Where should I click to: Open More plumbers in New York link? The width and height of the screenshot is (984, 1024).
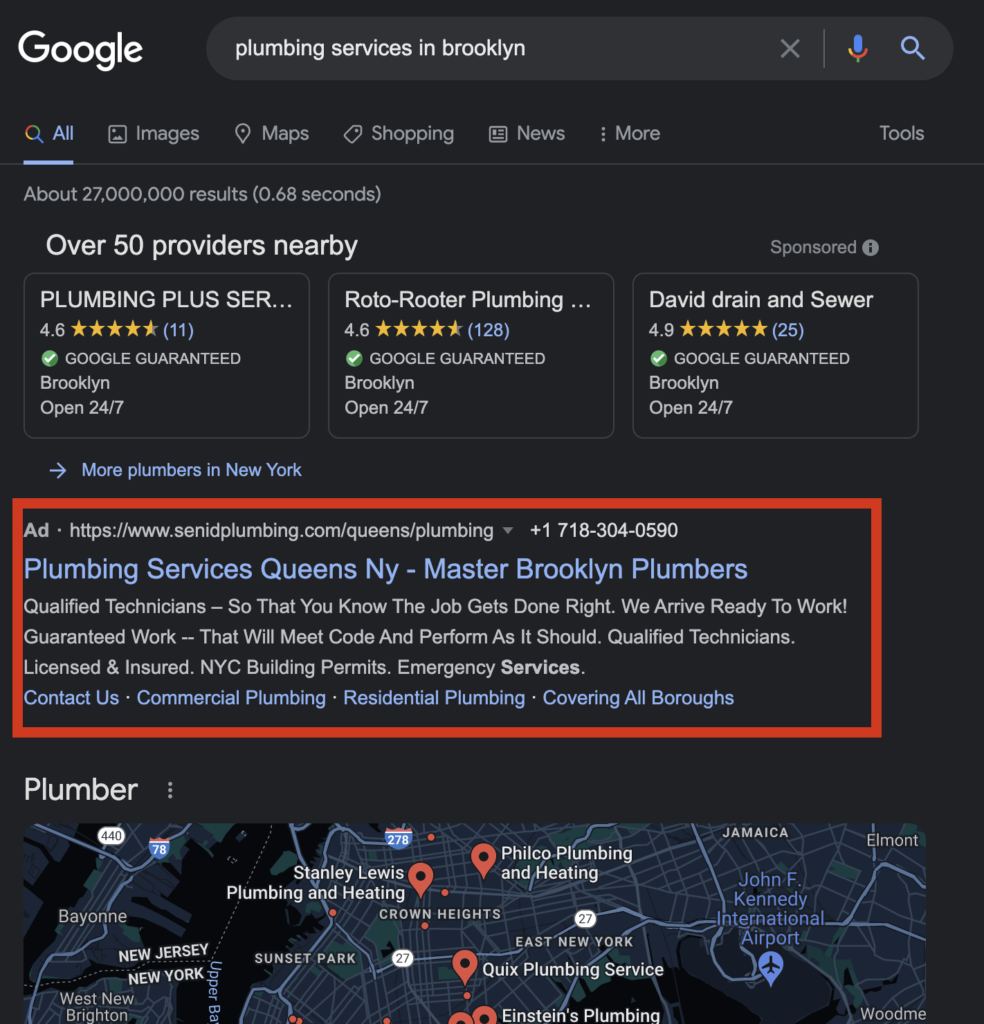191,470
